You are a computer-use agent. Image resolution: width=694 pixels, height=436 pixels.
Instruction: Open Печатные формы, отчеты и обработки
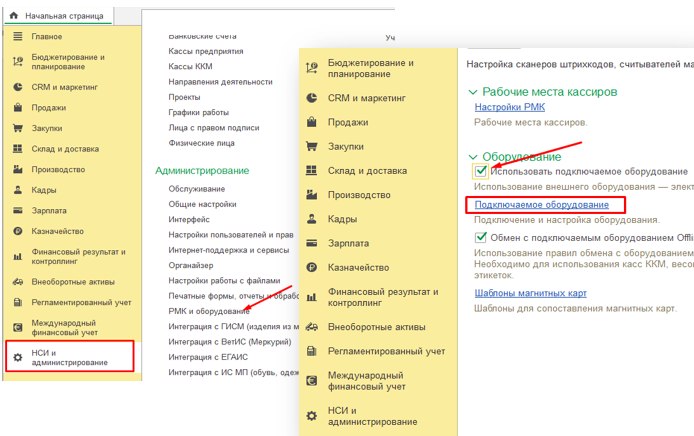[x=233, y=296]
